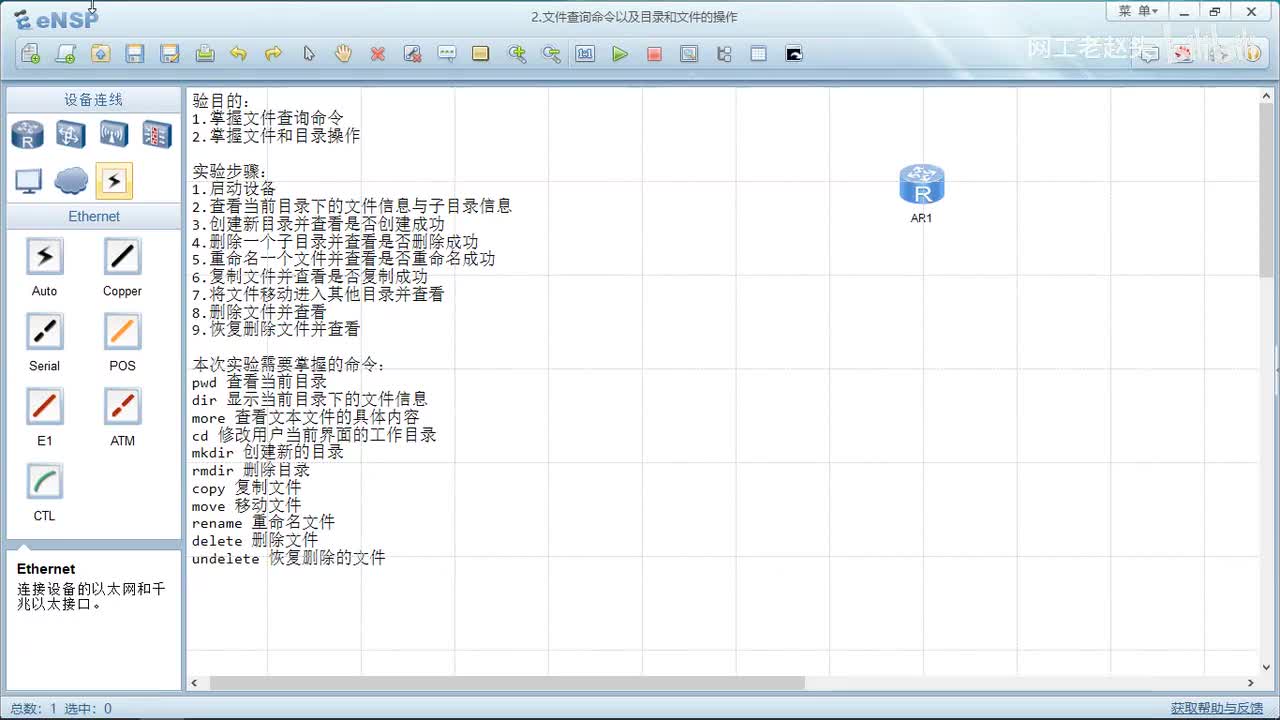Print the topology
Screen dimensions: 1280x720
(x=204, y=54)
